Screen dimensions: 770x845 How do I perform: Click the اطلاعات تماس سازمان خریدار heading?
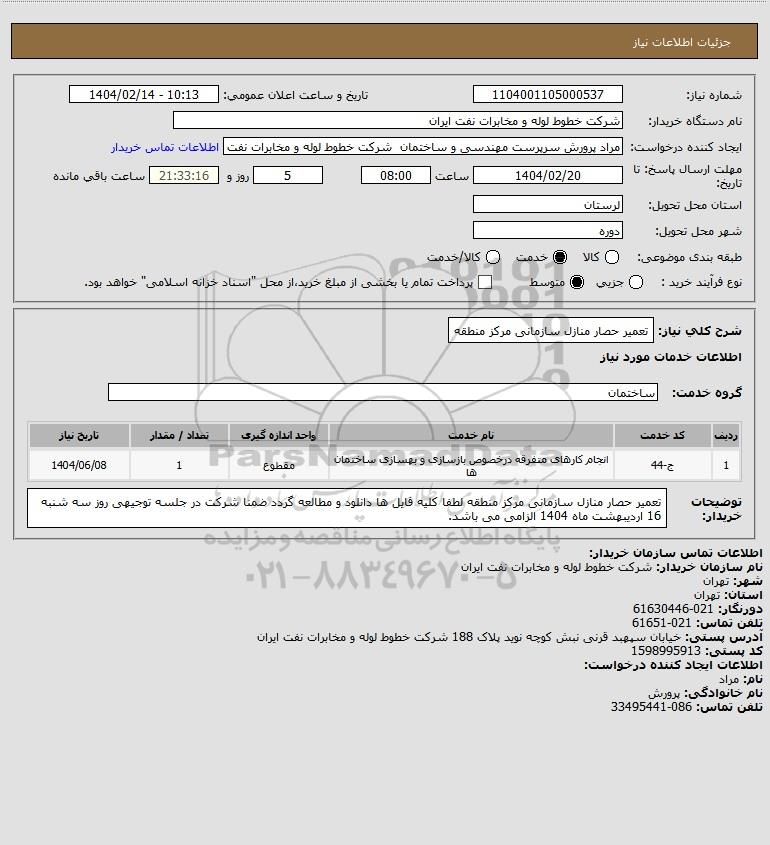[676, 553]
